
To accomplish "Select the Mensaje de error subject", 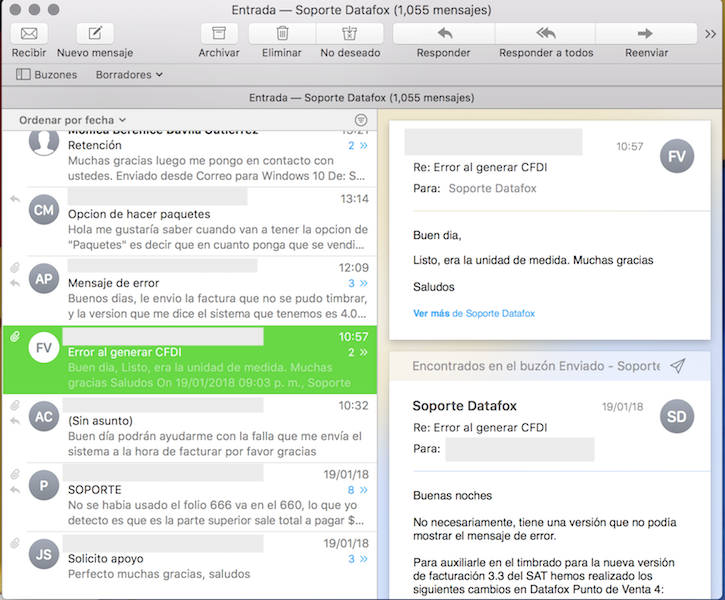I will [113, 283].
